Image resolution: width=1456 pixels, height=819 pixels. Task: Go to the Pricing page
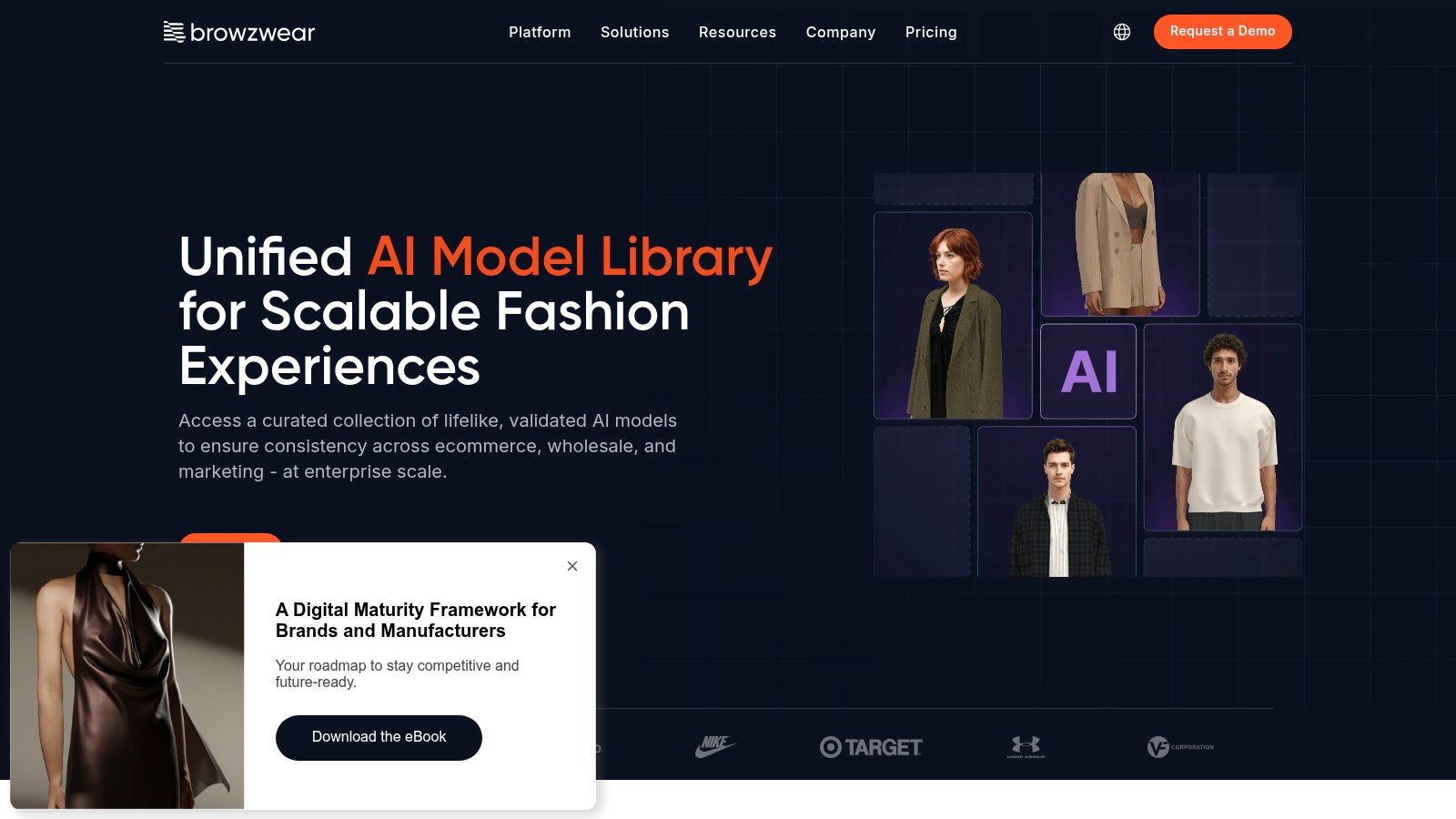tap(931, 32)
